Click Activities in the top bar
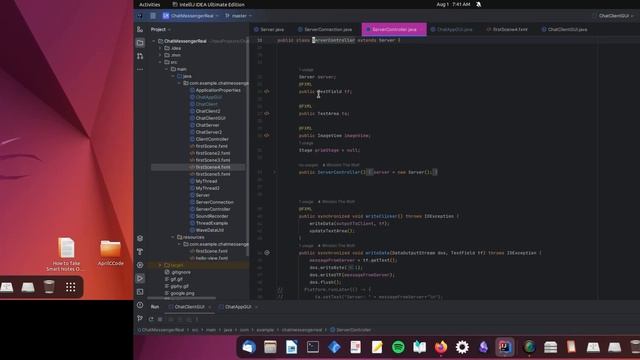Screen dimensions: 640x360 pyautogui.click(x=149, y=4)
